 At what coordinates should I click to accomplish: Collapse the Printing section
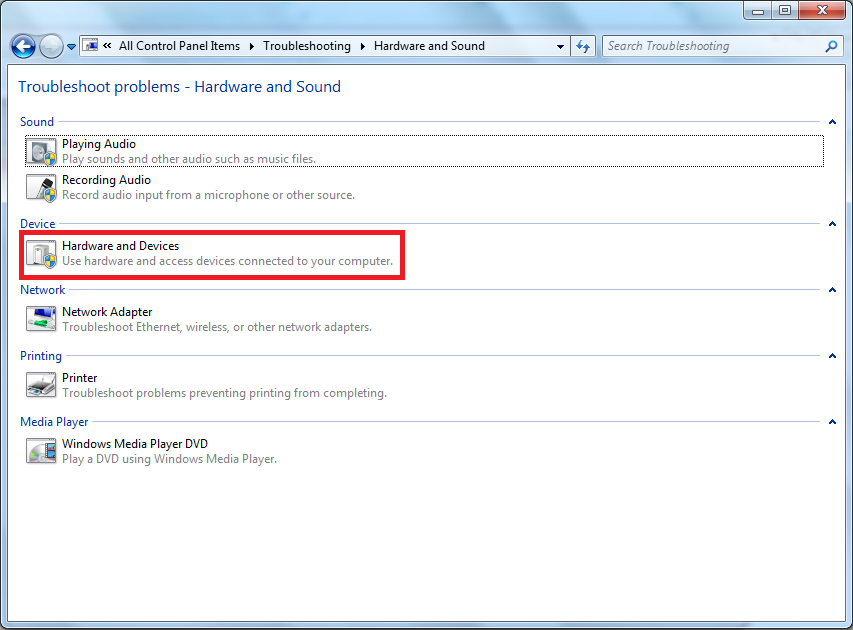click(x=832, y=356)
